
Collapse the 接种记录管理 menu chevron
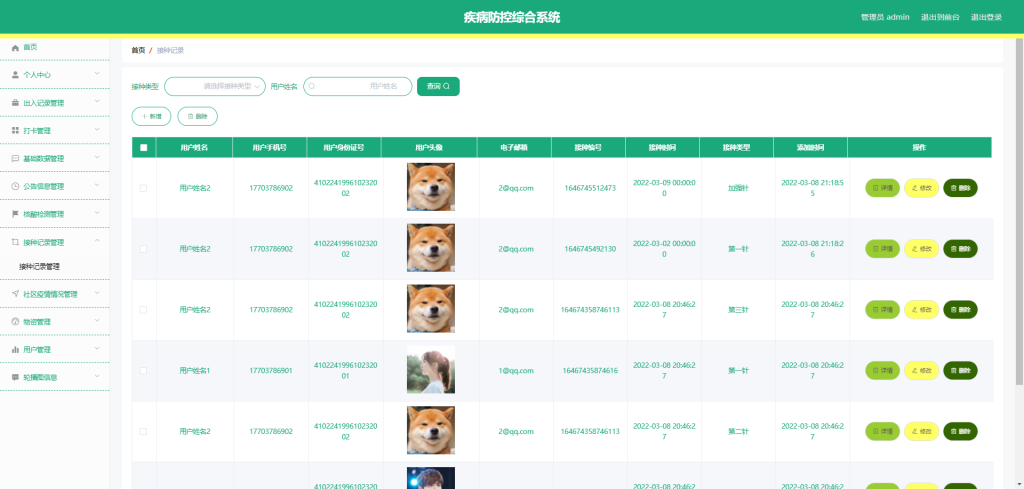(97, 242)
